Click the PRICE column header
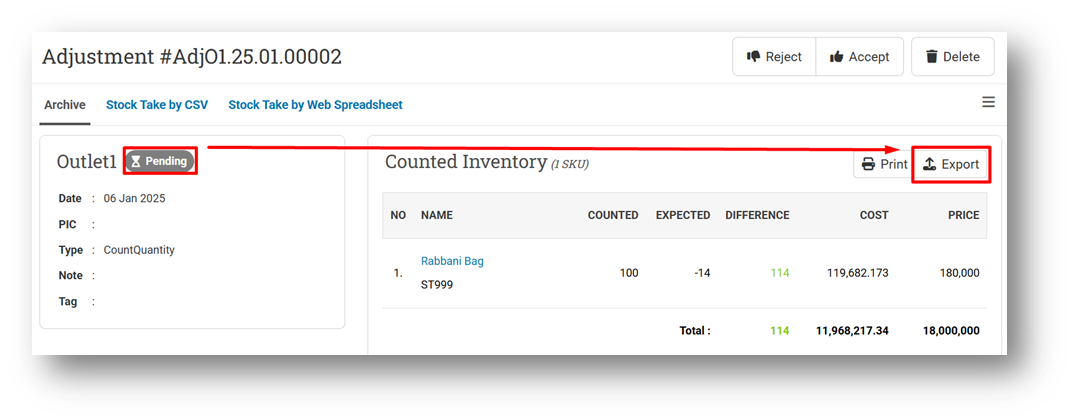 963,215
